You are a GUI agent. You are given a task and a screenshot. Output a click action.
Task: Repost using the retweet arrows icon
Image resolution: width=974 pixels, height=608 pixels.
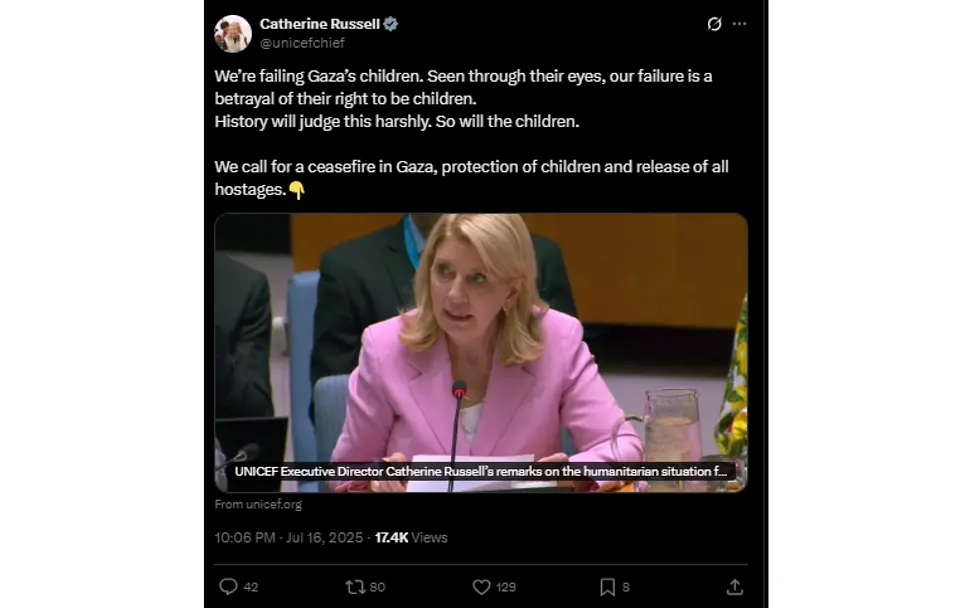354,587
